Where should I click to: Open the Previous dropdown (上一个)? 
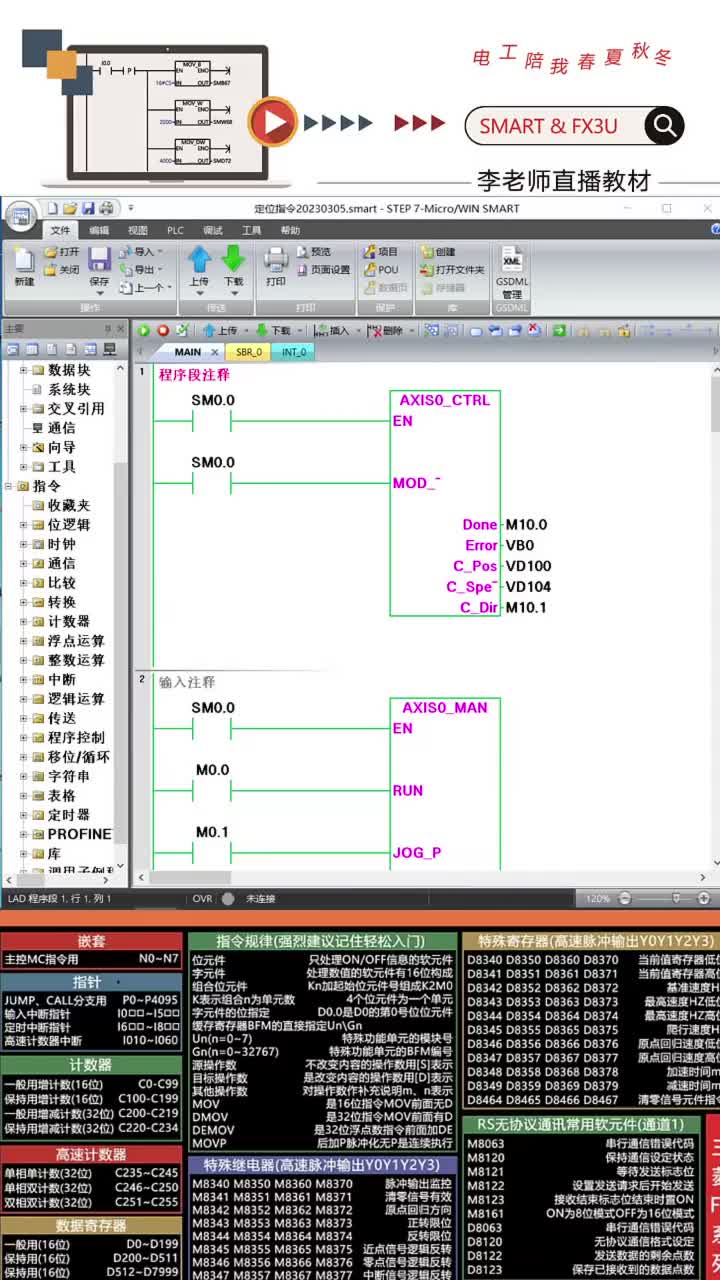click(x=144, y=287)
